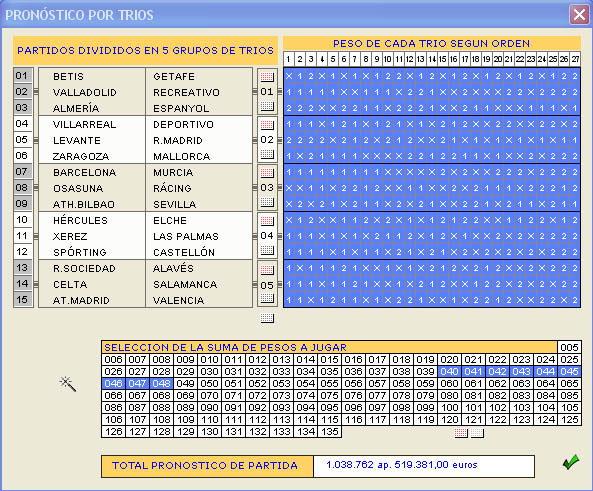Screen dimensions: 593x491
Task: Toggle sum weight cell 040
Action: tap(449, 371)
